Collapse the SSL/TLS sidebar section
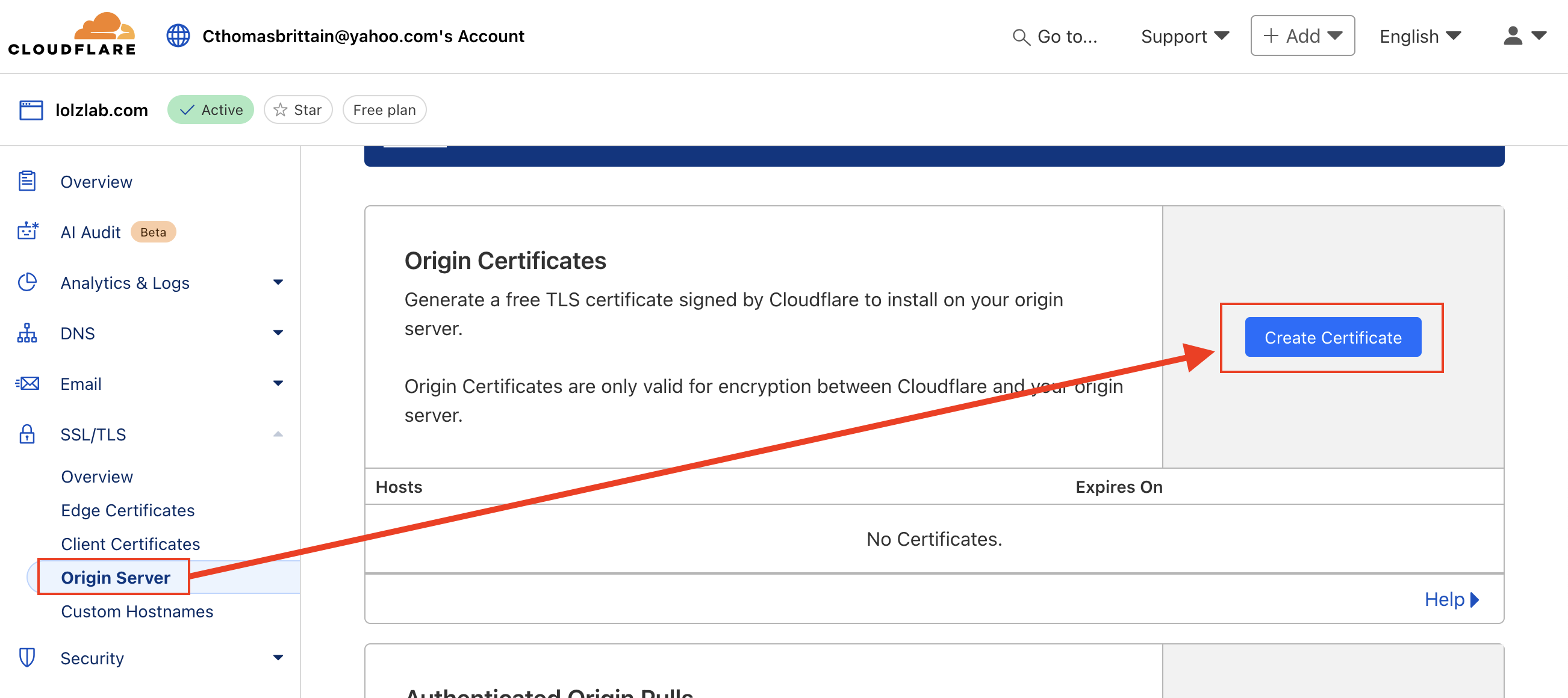Screen dimensions: 1568x698 pos(278,434)
